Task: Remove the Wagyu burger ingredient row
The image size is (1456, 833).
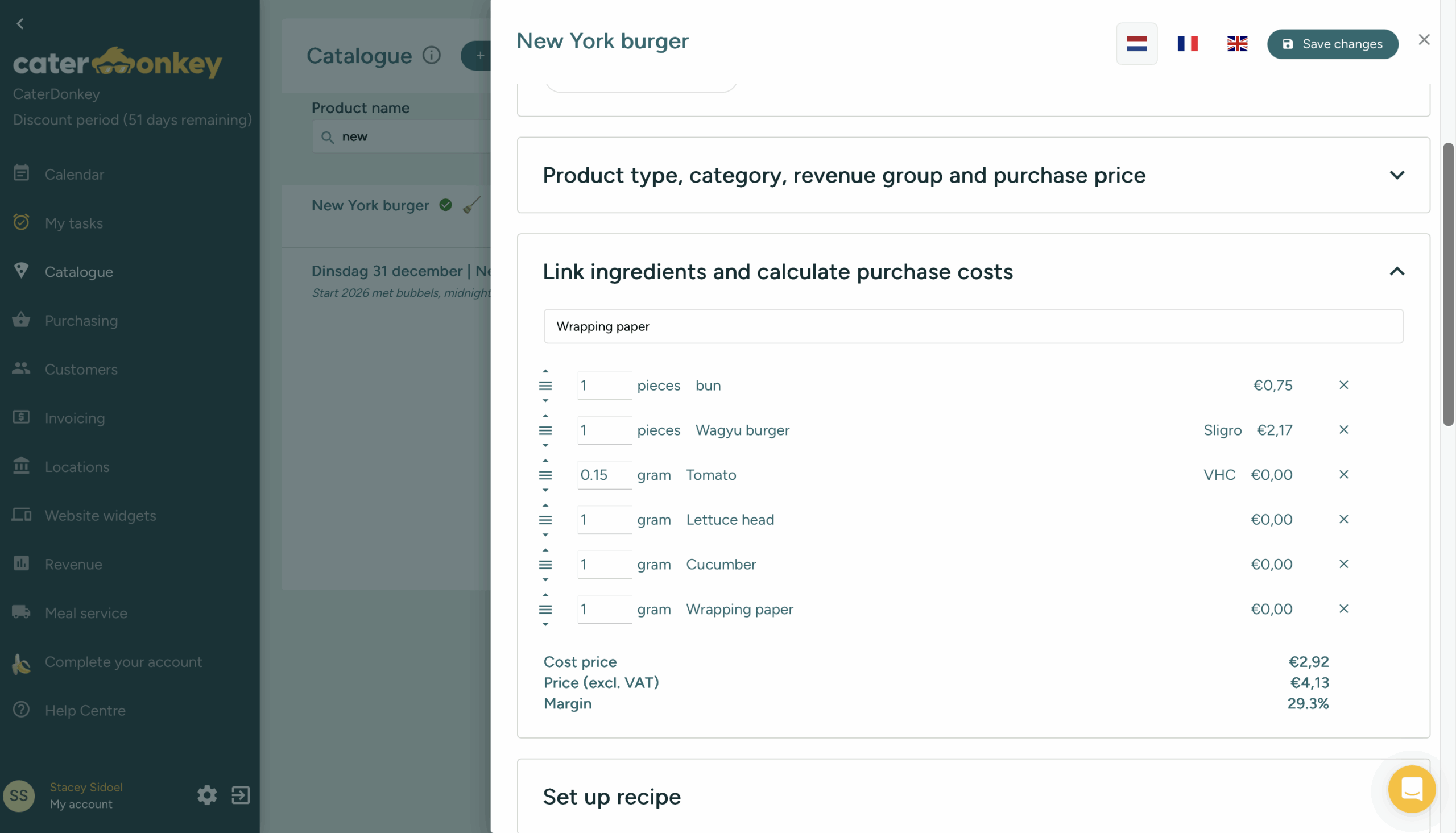Action: pos(1343,430)
